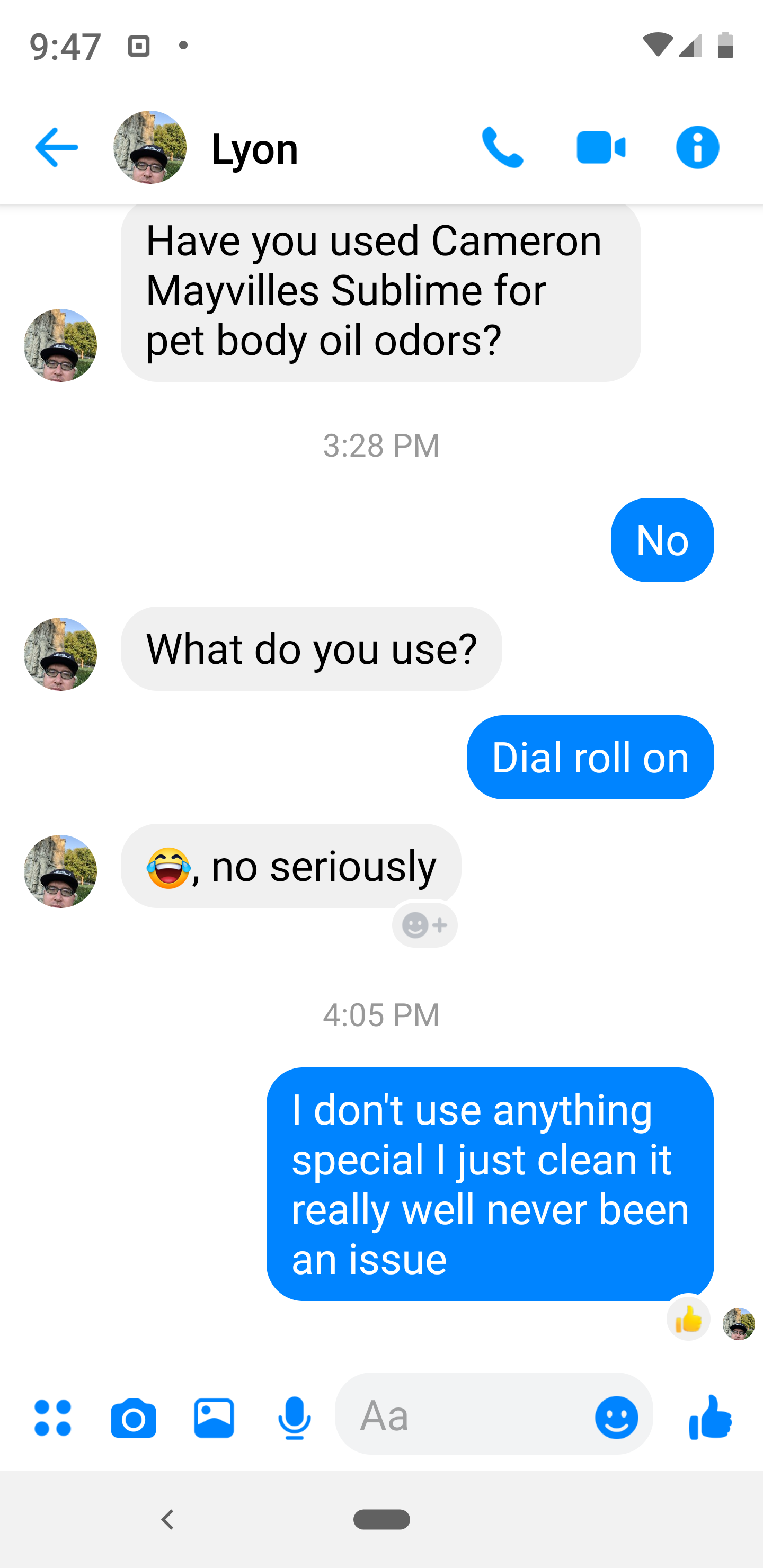
Task: Focus the Aa message input field
Action: pyautogui.click(x=463, y=1416)
